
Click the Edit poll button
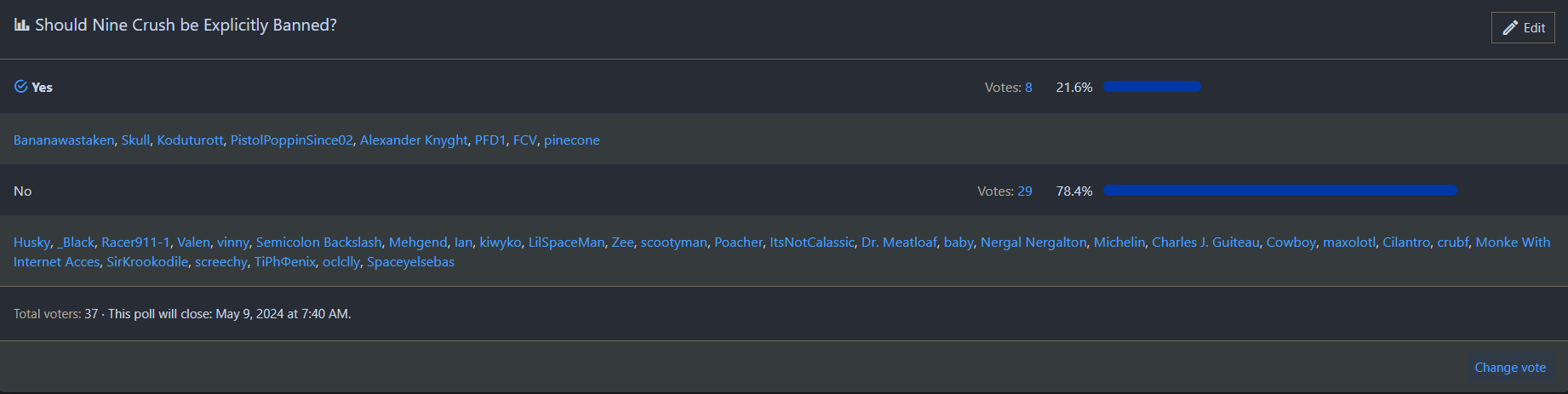pyautogui.click(x=1523, y=28)
